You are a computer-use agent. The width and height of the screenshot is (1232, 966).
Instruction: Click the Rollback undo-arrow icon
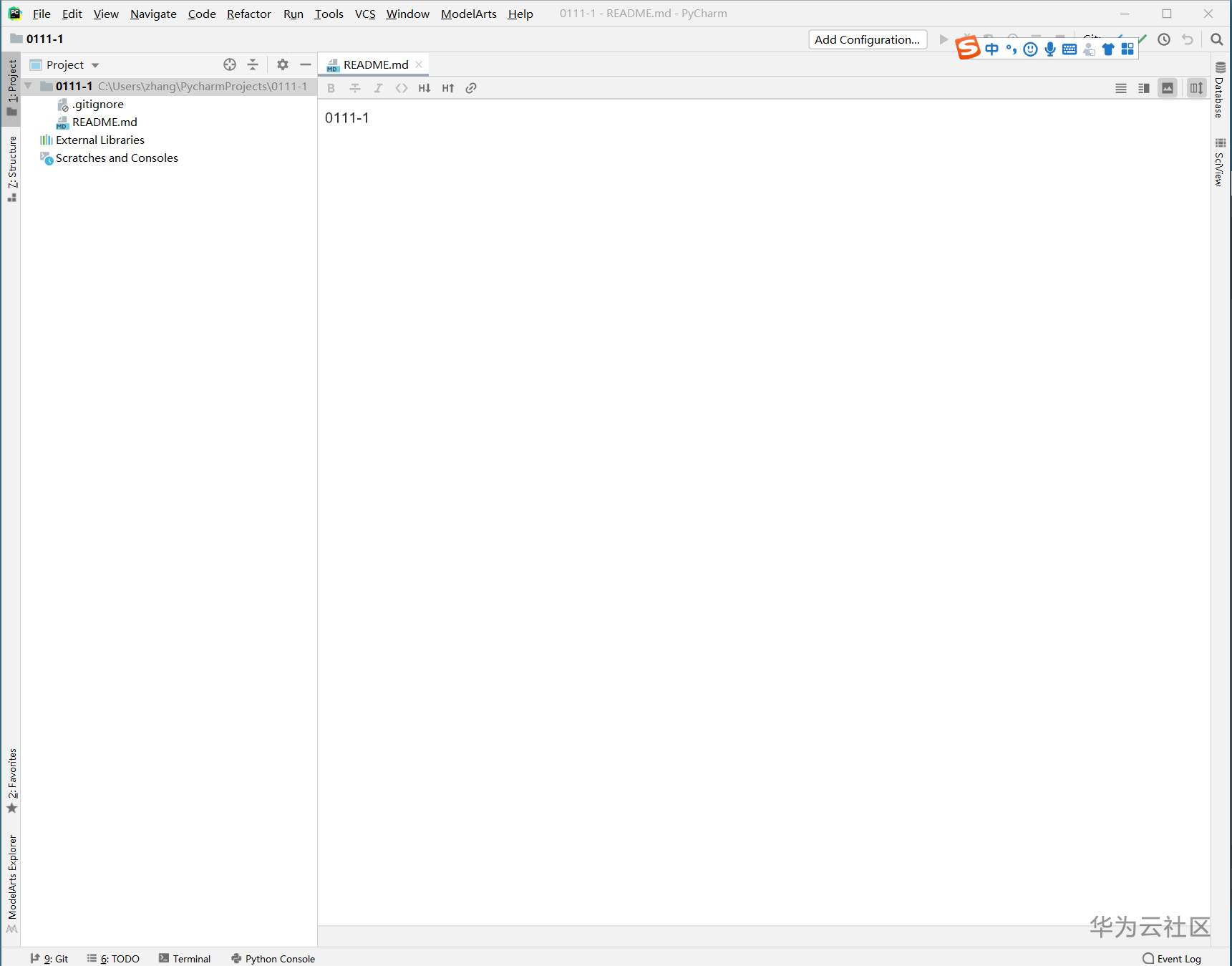click(1188, 39)
